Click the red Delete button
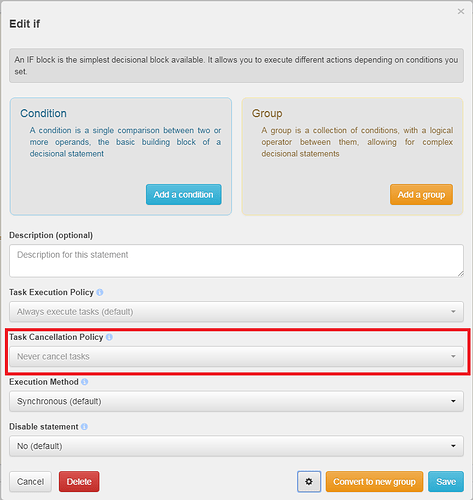Viewport: 473px width, 500px height. coord(79,481)
